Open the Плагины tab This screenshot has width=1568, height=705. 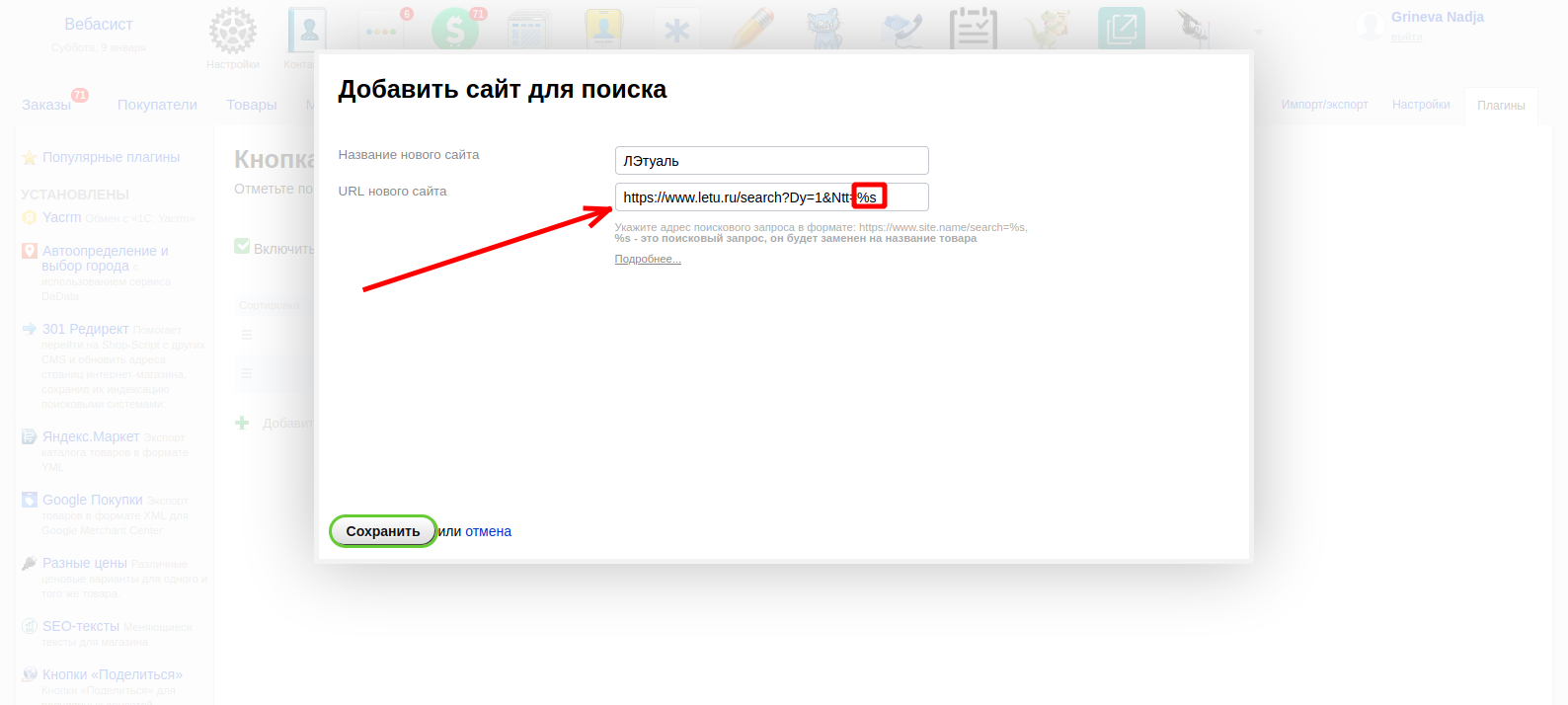click(x=1501, y=106)
